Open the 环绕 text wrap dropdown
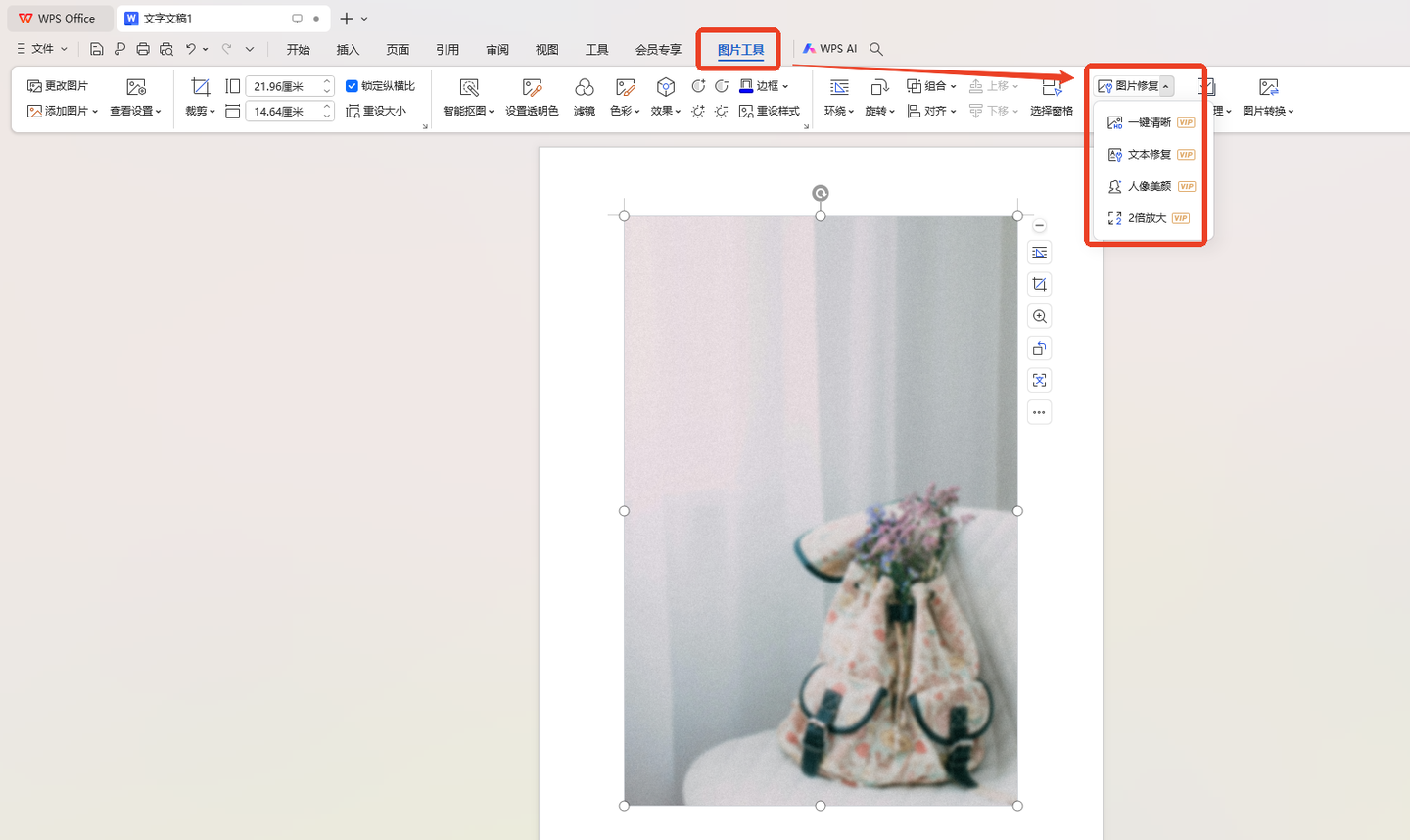This screenshot has height=840, width=1410. [839, 111]
